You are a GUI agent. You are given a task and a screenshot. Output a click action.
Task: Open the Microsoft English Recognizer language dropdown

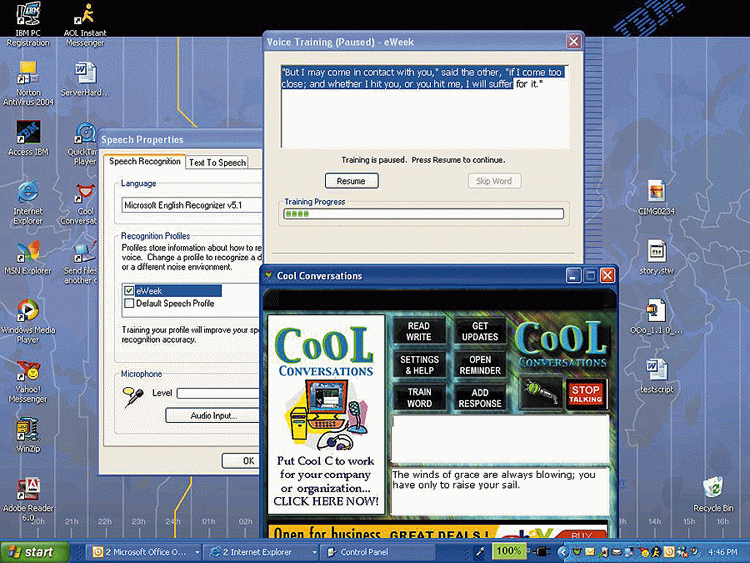pyautogui.click(x=191, y=205)
